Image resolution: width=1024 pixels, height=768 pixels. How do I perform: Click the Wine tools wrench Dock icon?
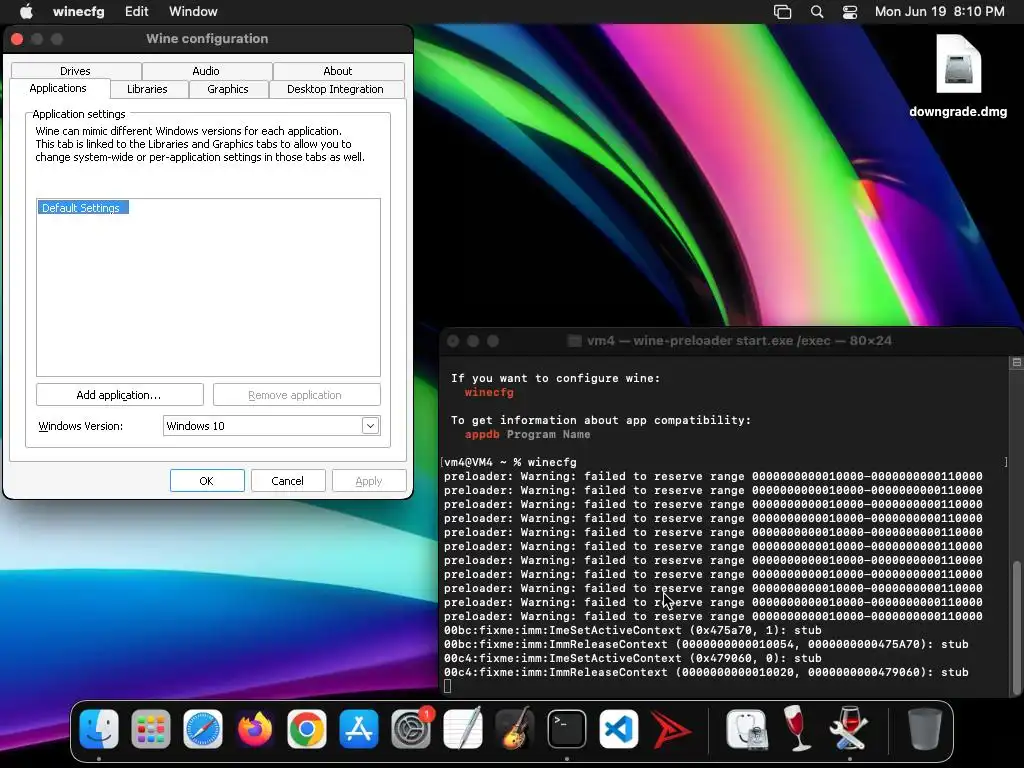click(849, 729)
